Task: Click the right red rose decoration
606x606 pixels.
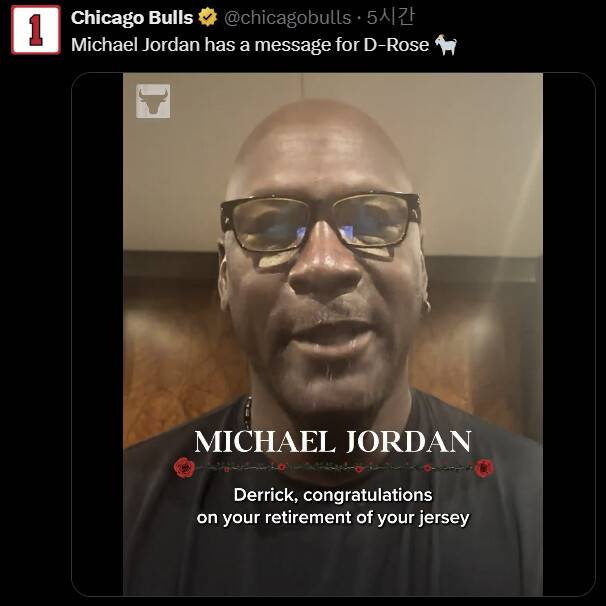Action: pyautogui.click(x=483, y=468)
